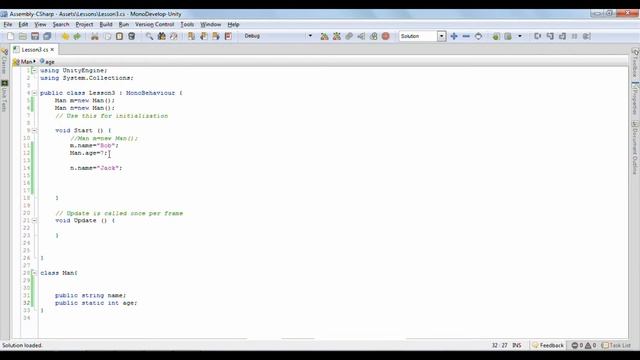The width and height of the screenshot is (640, 360).
Task: Click the error count indicator in status bar
Action: (577, 345)
